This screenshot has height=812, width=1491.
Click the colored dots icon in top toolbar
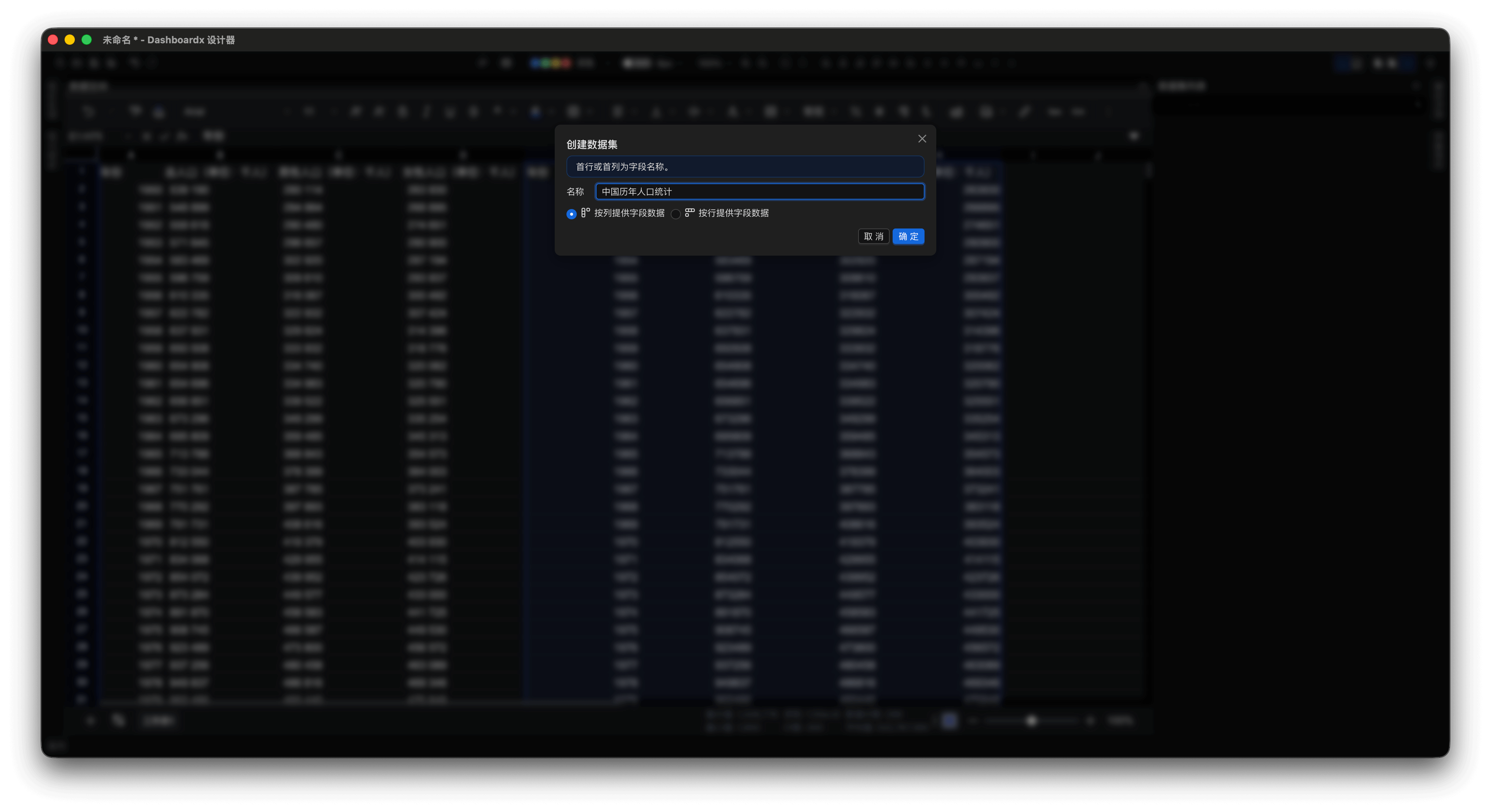pyautogui.click(x=550, y=63)
